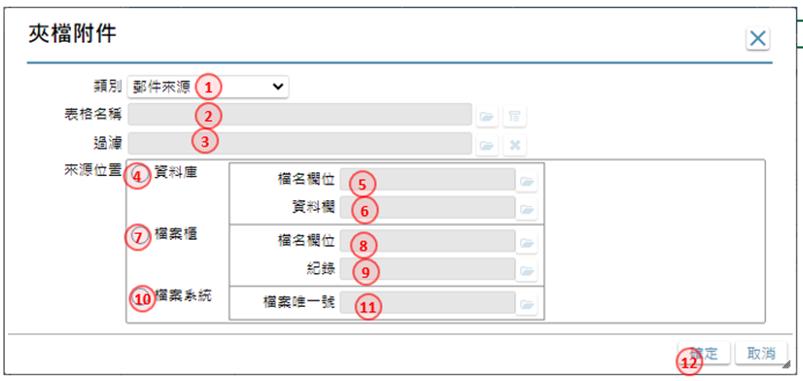Screen dimensions: 803x381
Task: Browse 檔名欄位 under 檔案櫃 section
Action: click(x=527, y=243)
